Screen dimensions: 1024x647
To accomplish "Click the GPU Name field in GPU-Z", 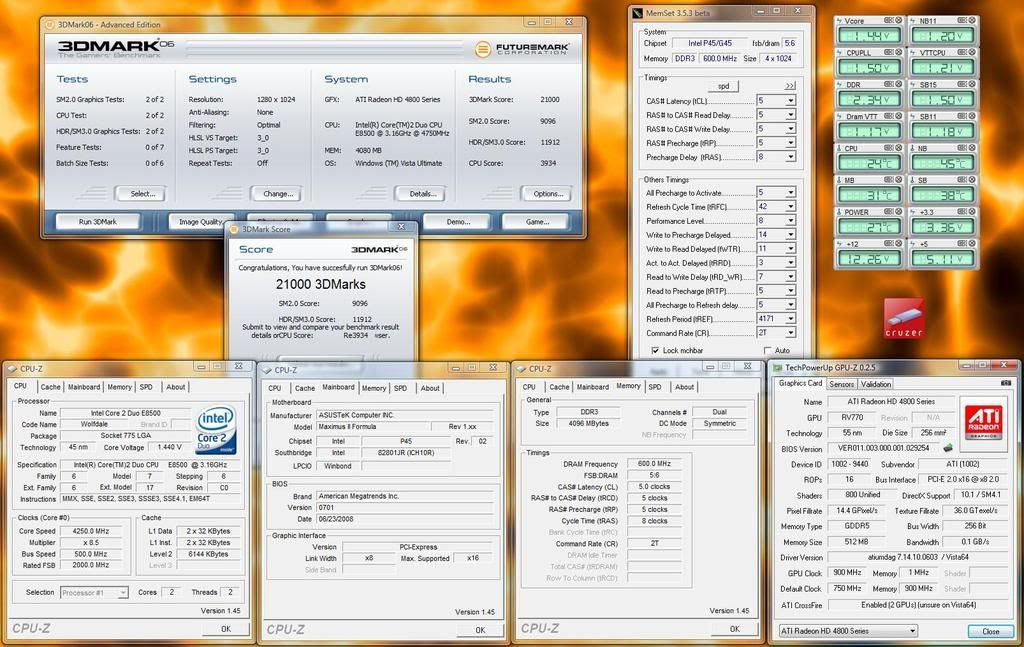I will [891, 402].
